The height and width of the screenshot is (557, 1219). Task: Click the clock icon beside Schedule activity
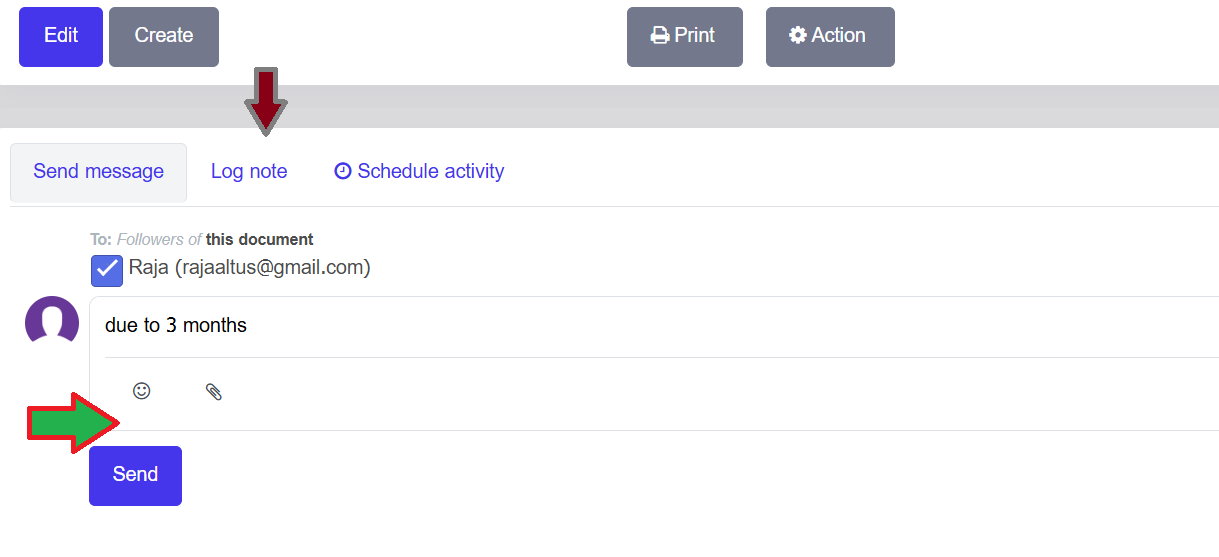coord(343,171)
